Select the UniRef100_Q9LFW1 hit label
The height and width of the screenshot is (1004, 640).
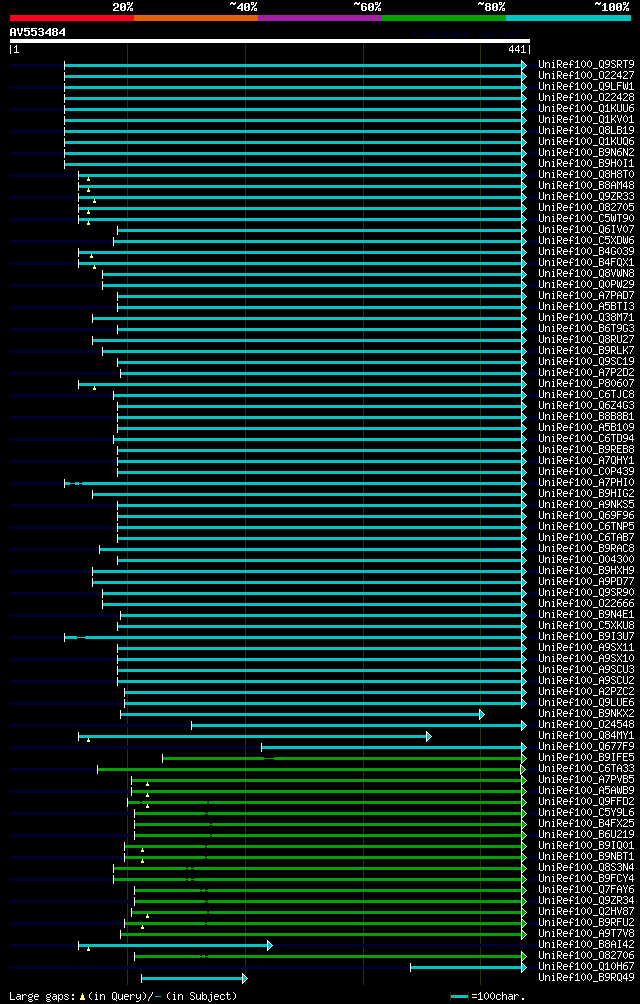coord(586,86)
